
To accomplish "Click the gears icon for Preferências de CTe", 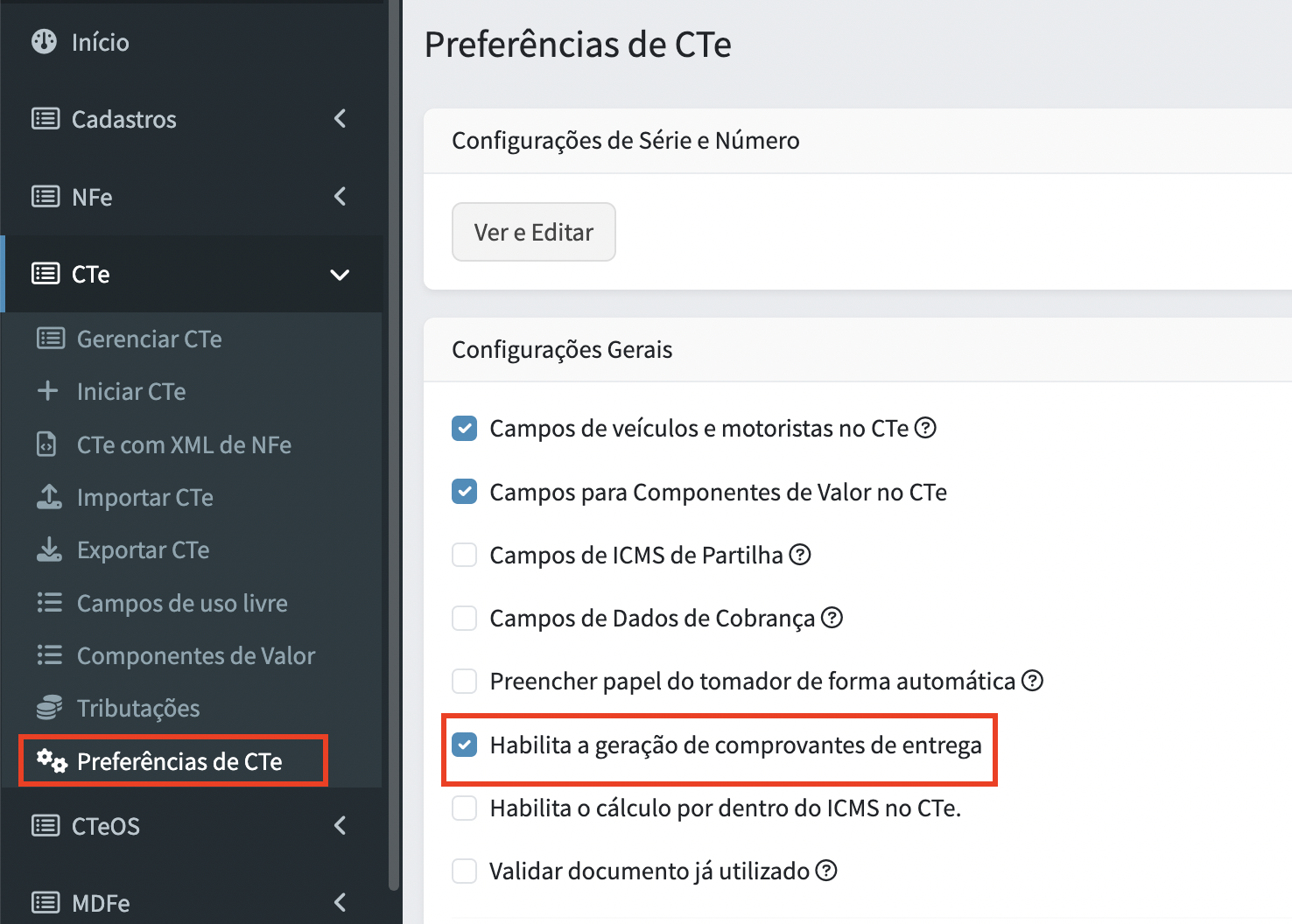I will (52, 760).
